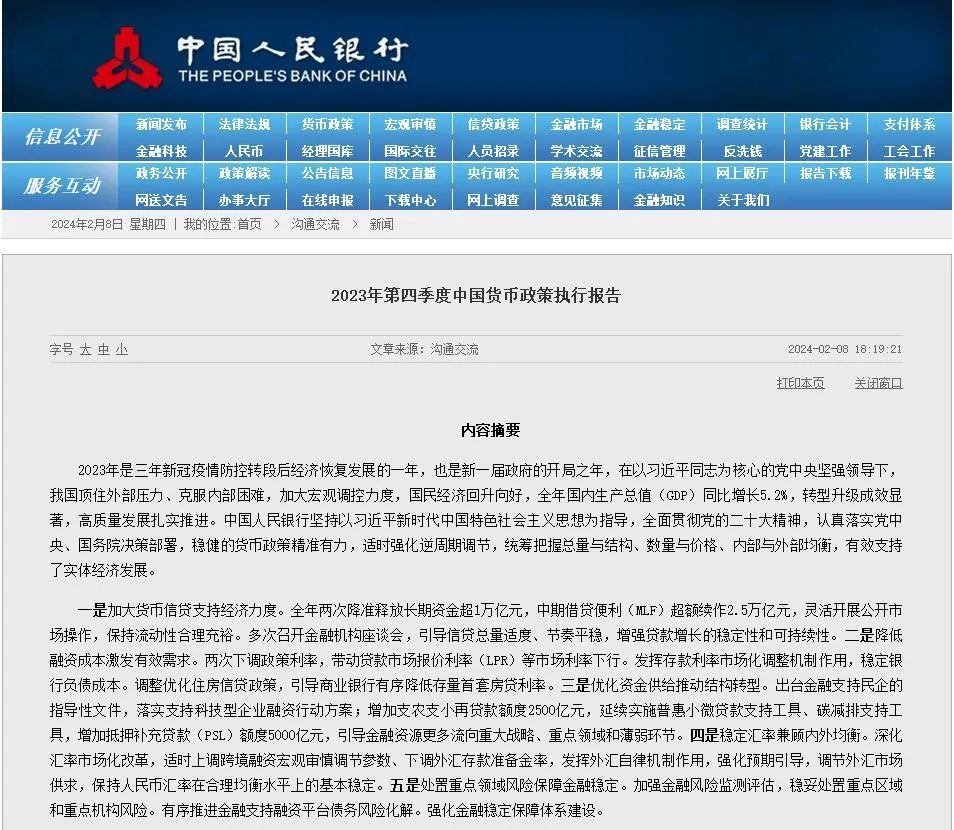Select 党建工作 in navigation
Viewport: 954px width, 830px height.
(x=826, y=151)
